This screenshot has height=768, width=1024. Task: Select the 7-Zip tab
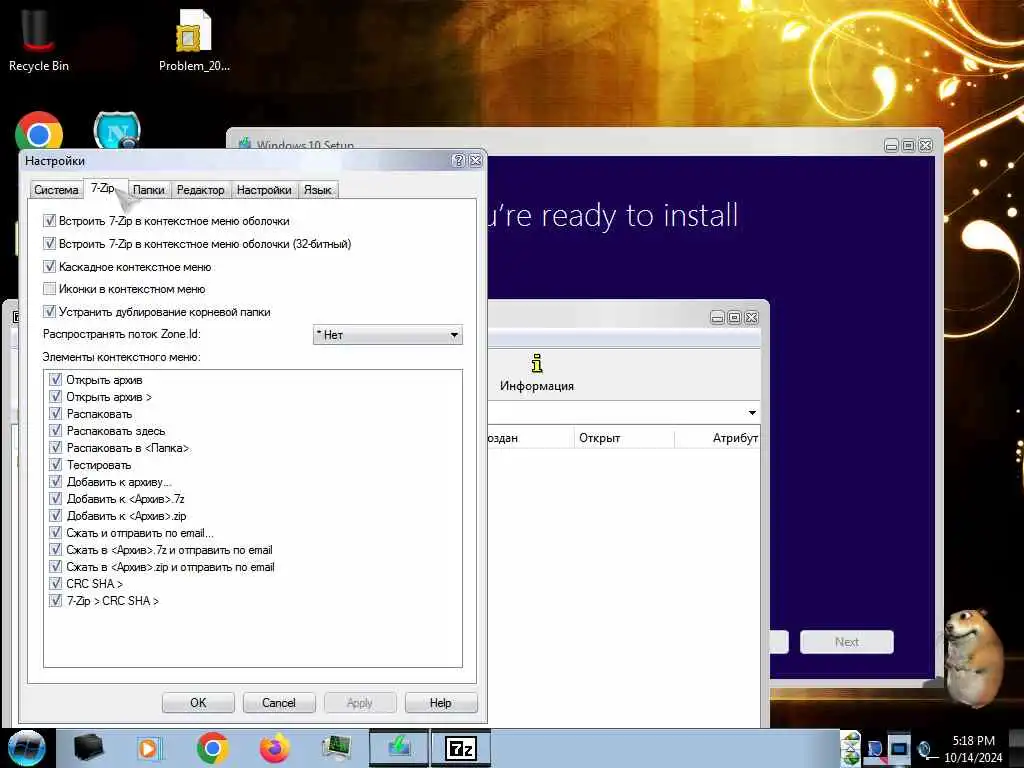(x=104, y=188)
